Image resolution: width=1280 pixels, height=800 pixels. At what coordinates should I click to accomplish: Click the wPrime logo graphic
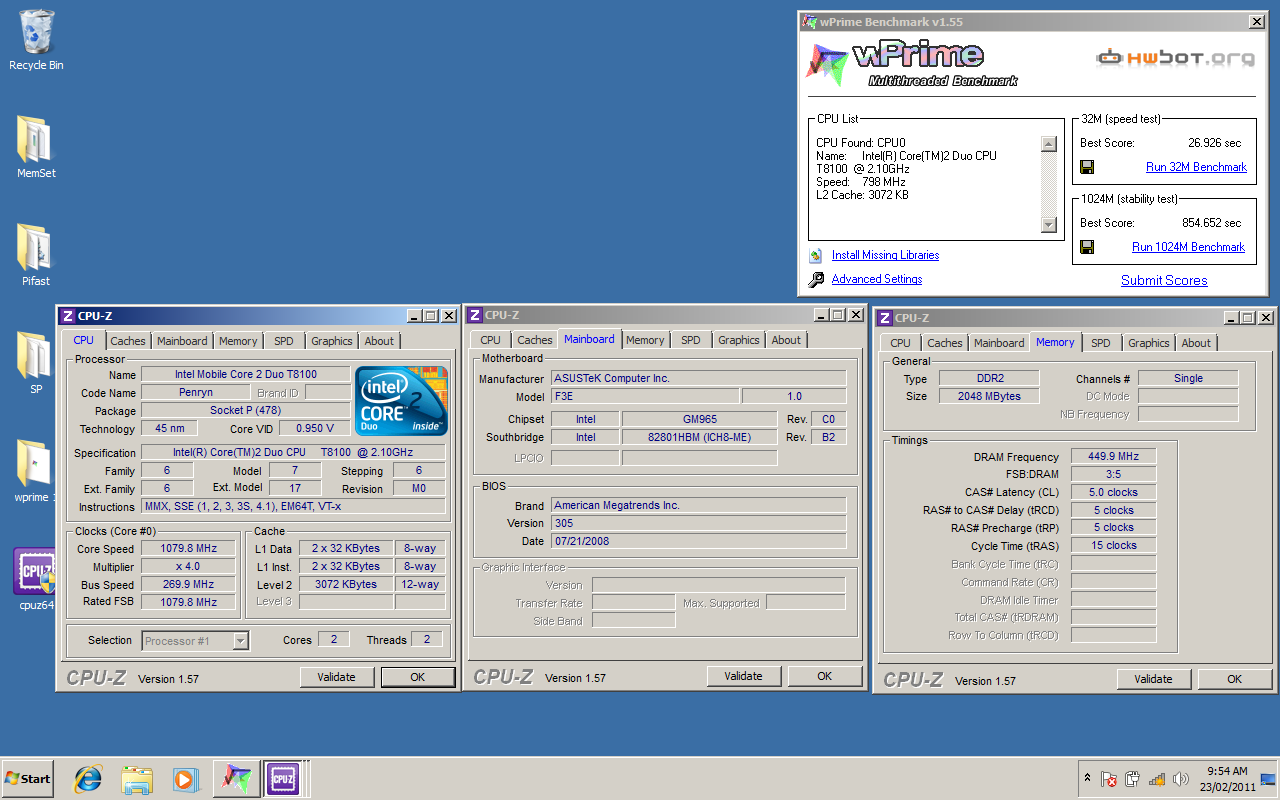pyautogui.click(x=912, y=63)
